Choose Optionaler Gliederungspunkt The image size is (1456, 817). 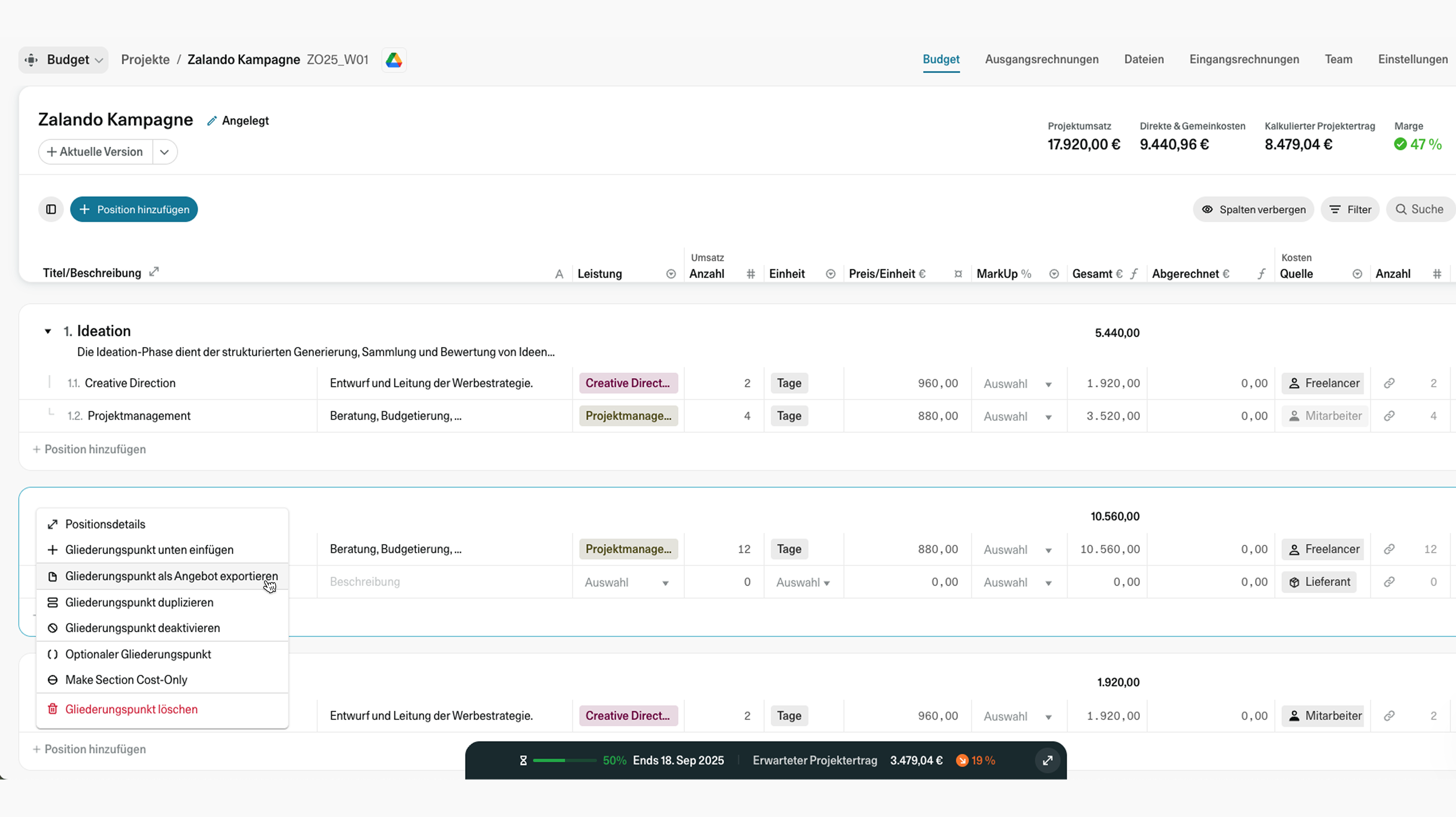click(162, 654)
